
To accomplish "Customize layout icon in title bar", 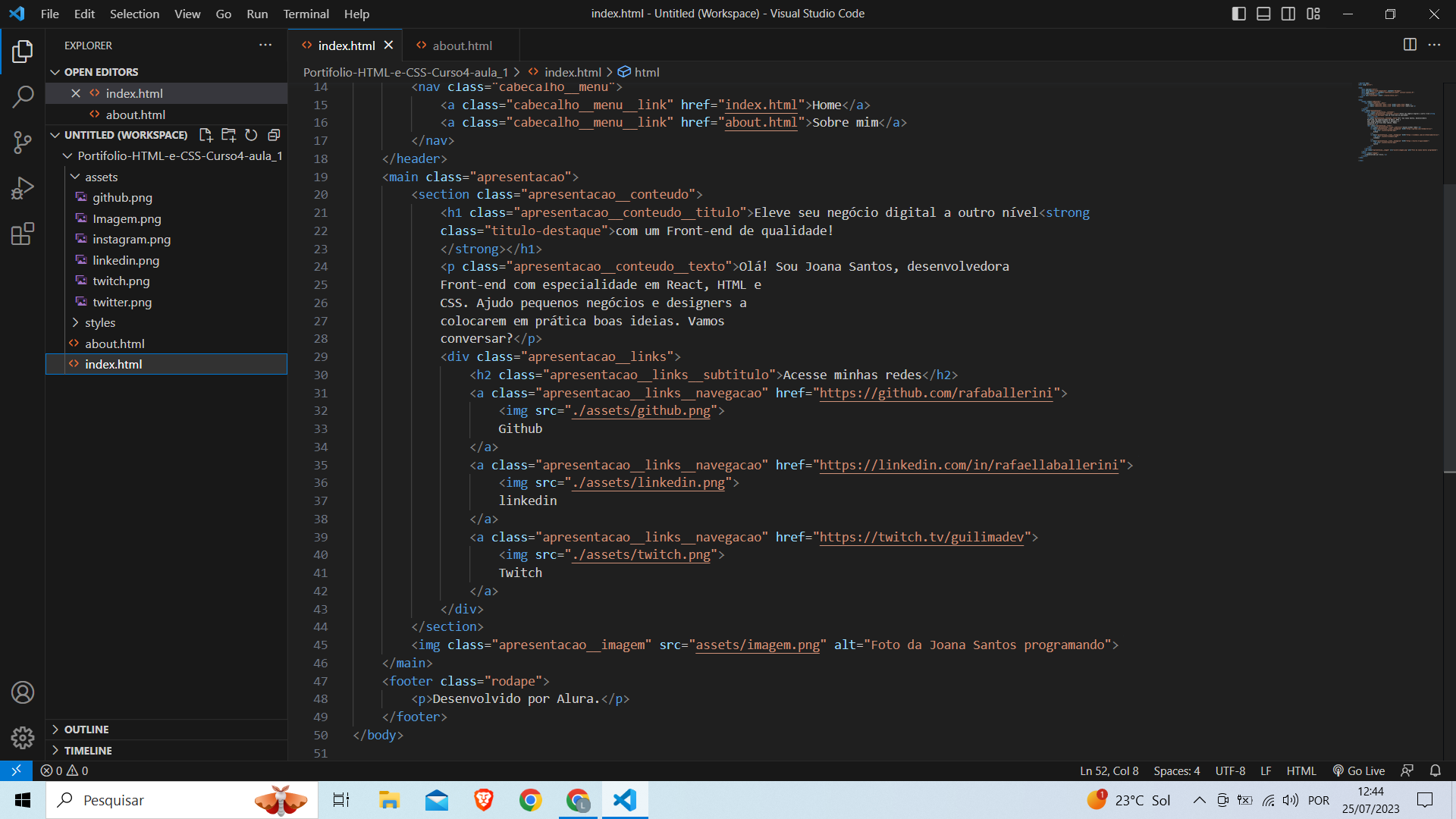I will pyautogui.click(x=1313, y=14).
